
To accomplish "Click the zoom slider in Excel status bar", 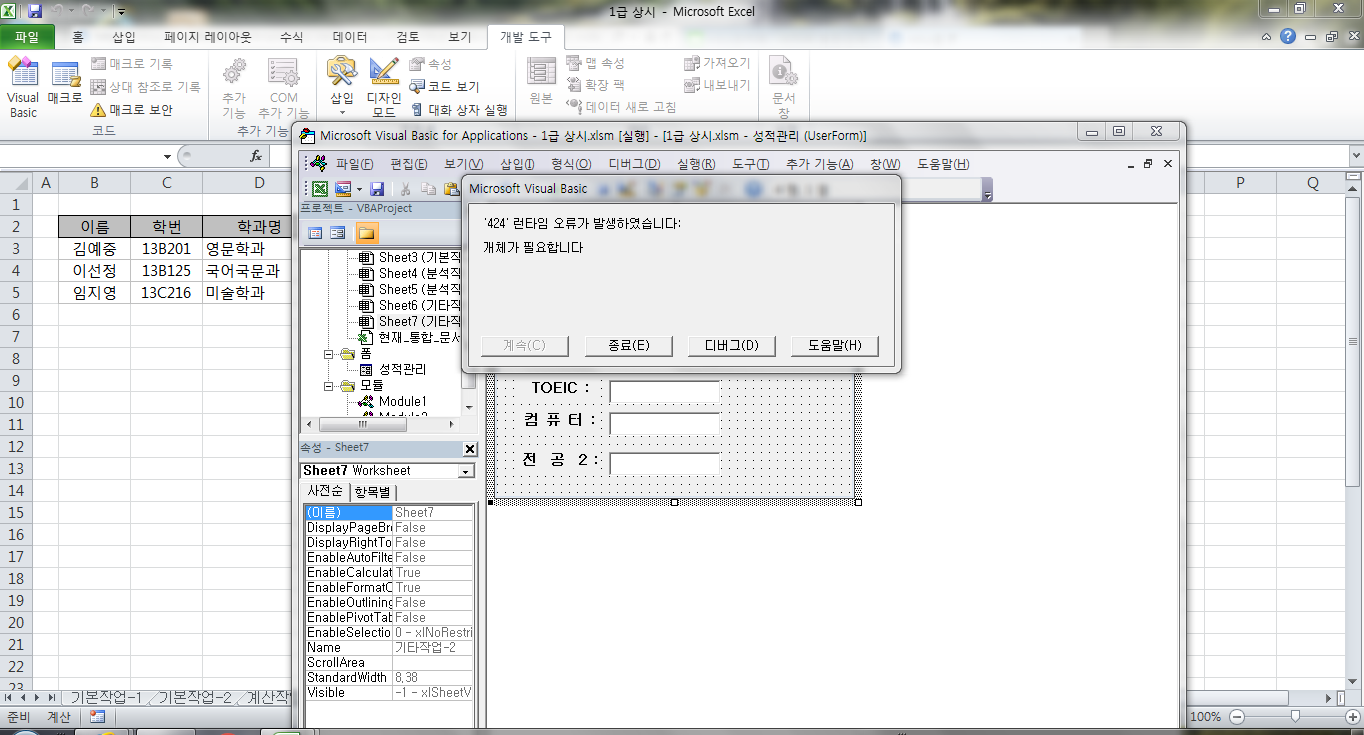I will [x=1295, y=717].
